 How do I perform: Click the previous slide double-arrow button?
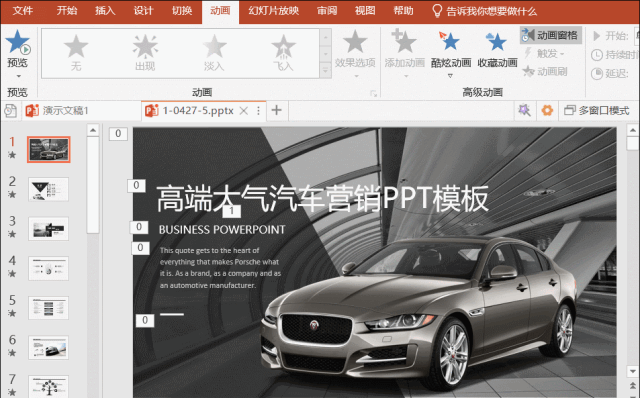633,386
